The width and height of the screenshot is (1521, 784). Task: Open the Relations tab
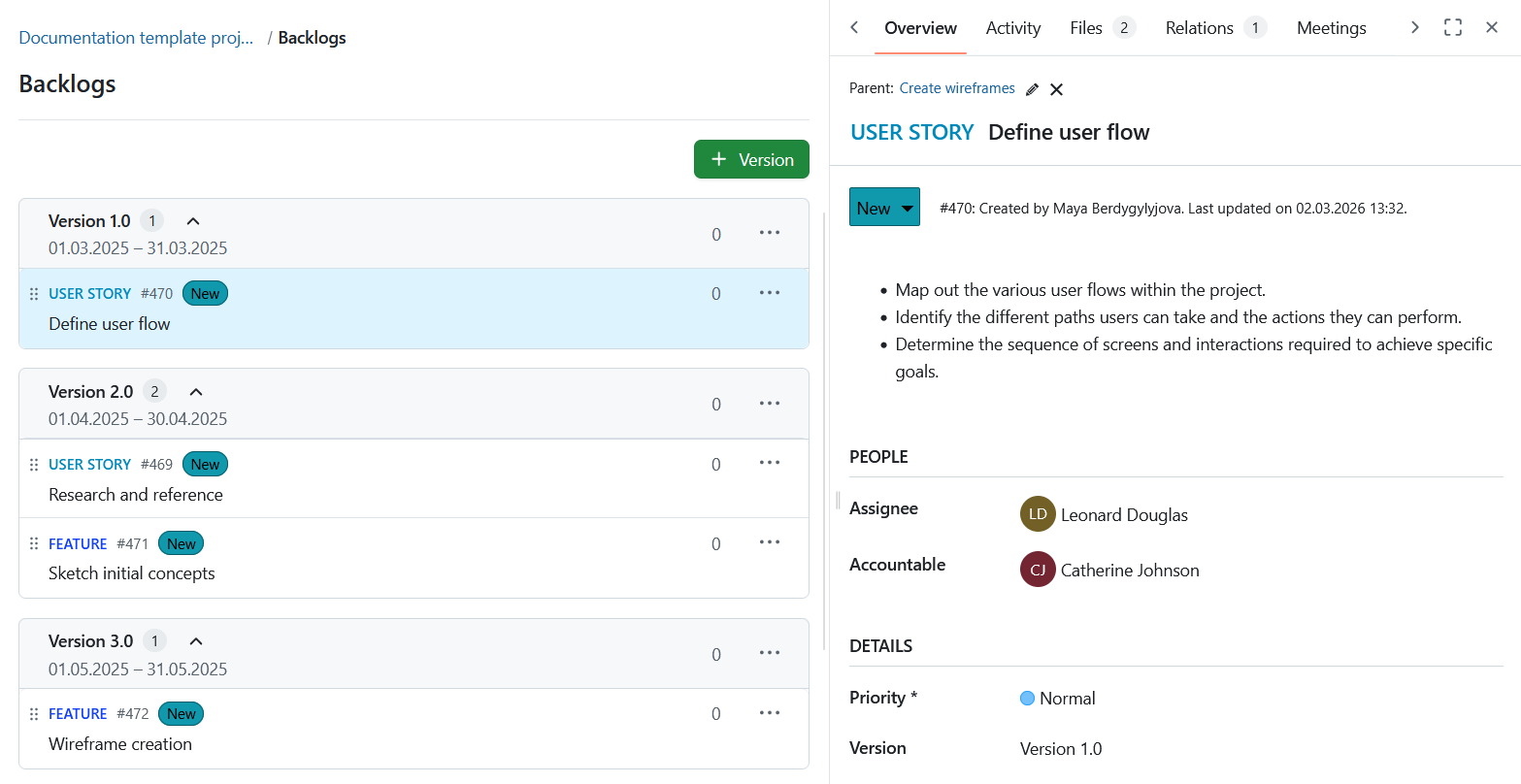[1200, 27]
